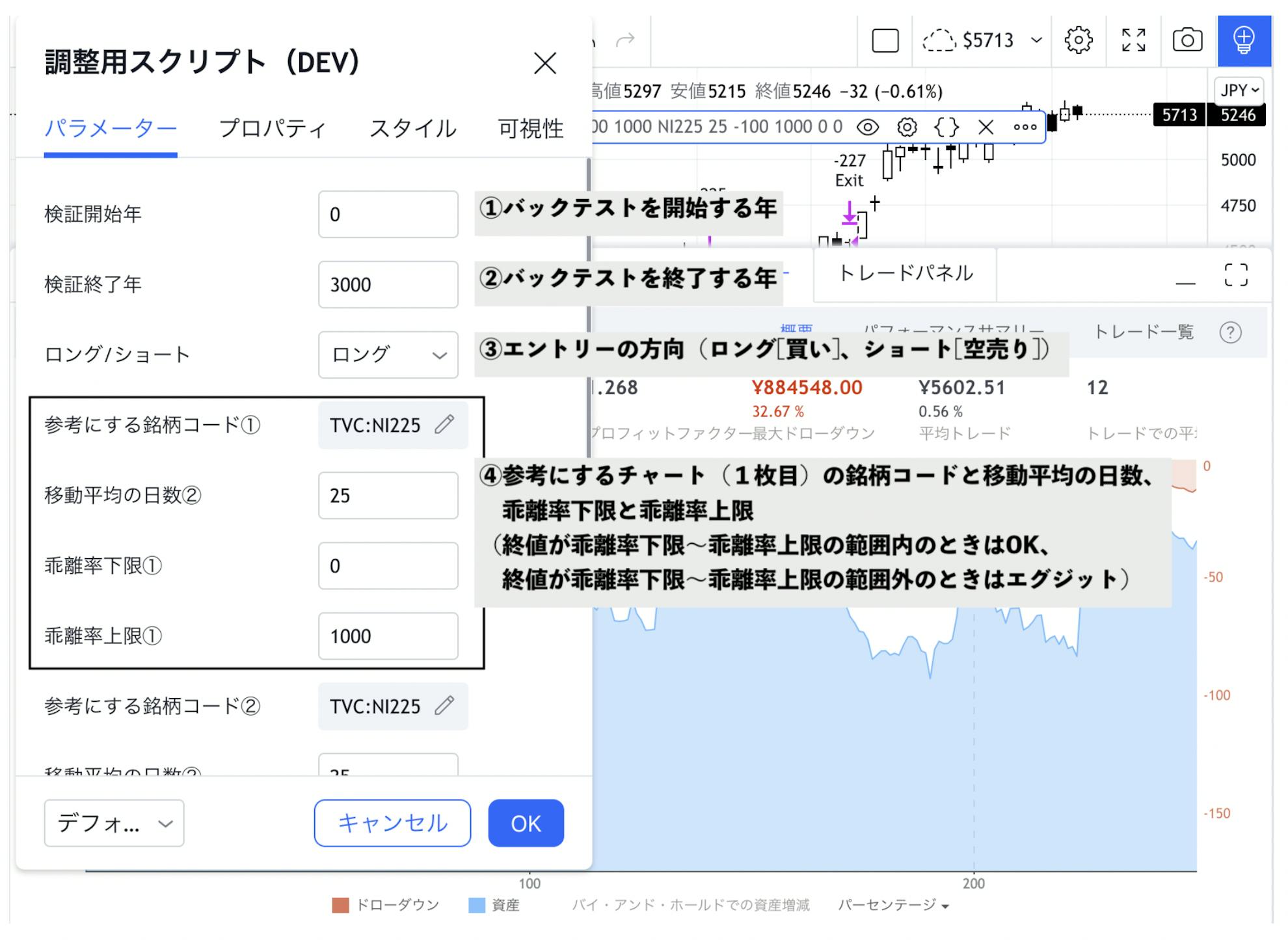Open the JPY currency dropdown
This screenshot has width=1288, height=940.
click(x=1239, y=90)
